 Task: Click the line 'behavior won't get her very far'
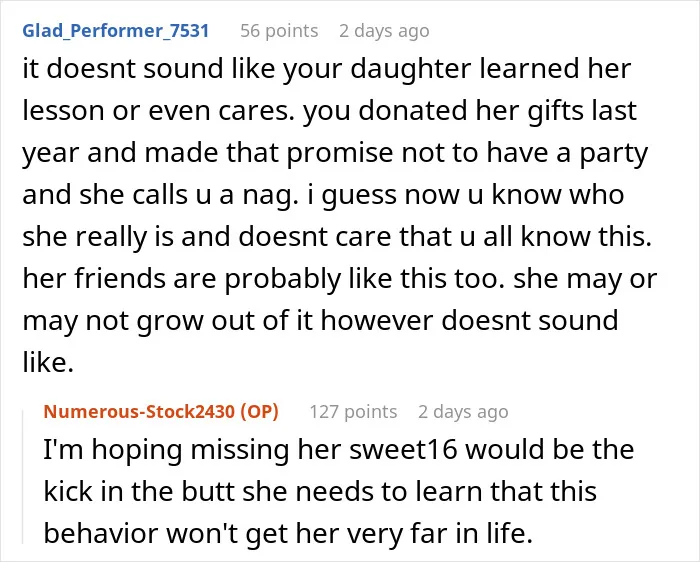(288, 533)
